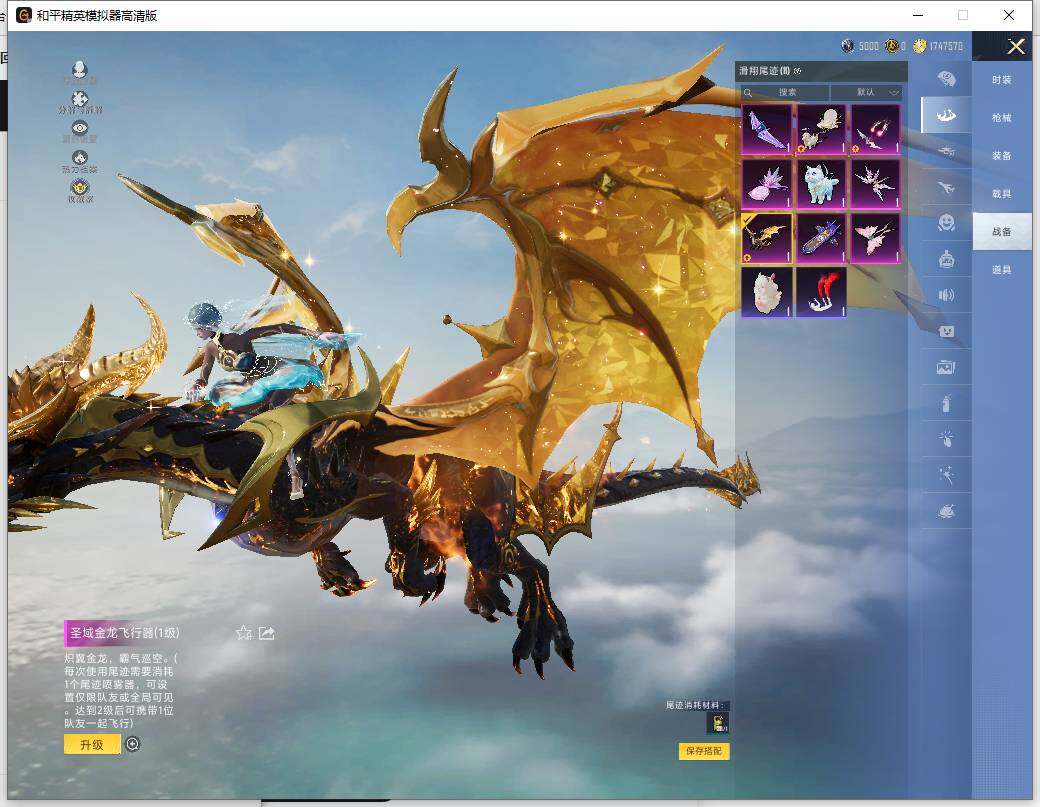Select the pink spiky wings thumbnail
Image resolution: width=1040 pixels, height=807 pixels.
coord(875,184)
